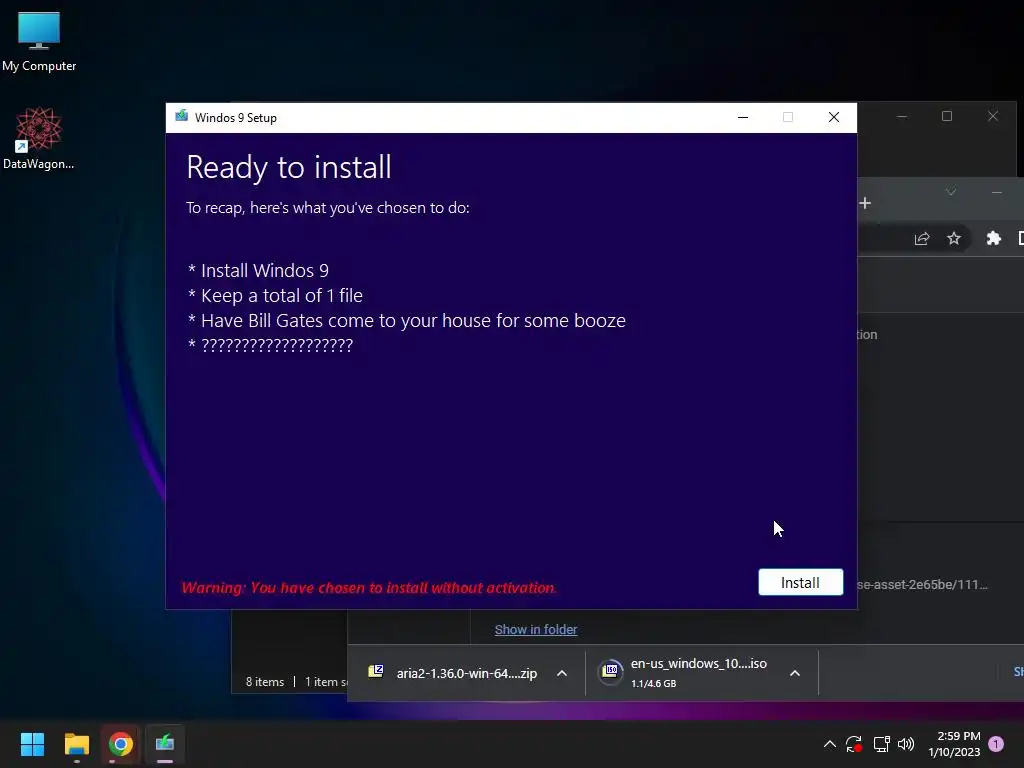Open the Windows Start menu
The width and height of the screenshot is (1024, 768).
pyautogui.click(x=32, y=744)
